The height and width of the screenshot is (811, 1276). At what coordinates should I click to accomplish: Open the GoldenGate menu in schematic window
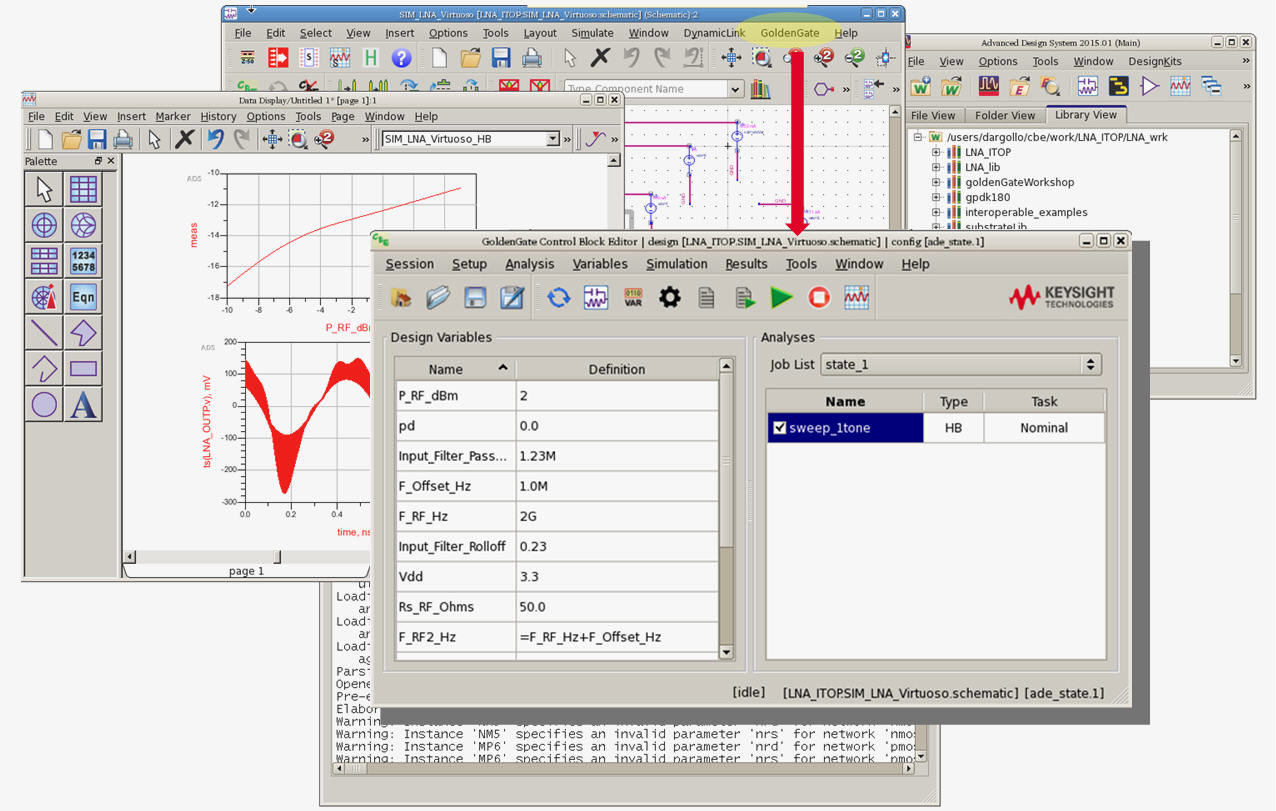click(789, 33)
